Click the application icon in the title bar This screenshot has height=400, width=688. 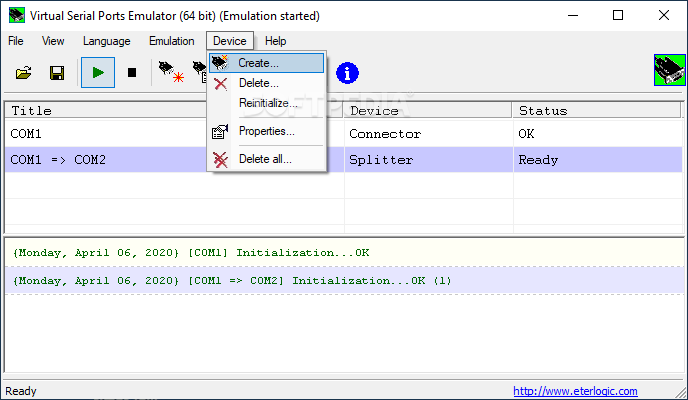(x=17, y=15)
